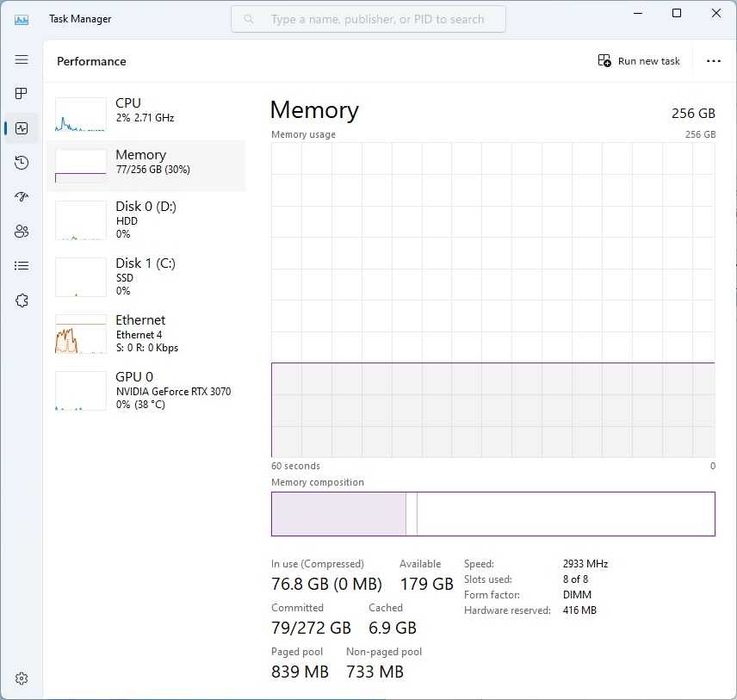
Task: Go to the Processes page icon
Action: [21, 94]
